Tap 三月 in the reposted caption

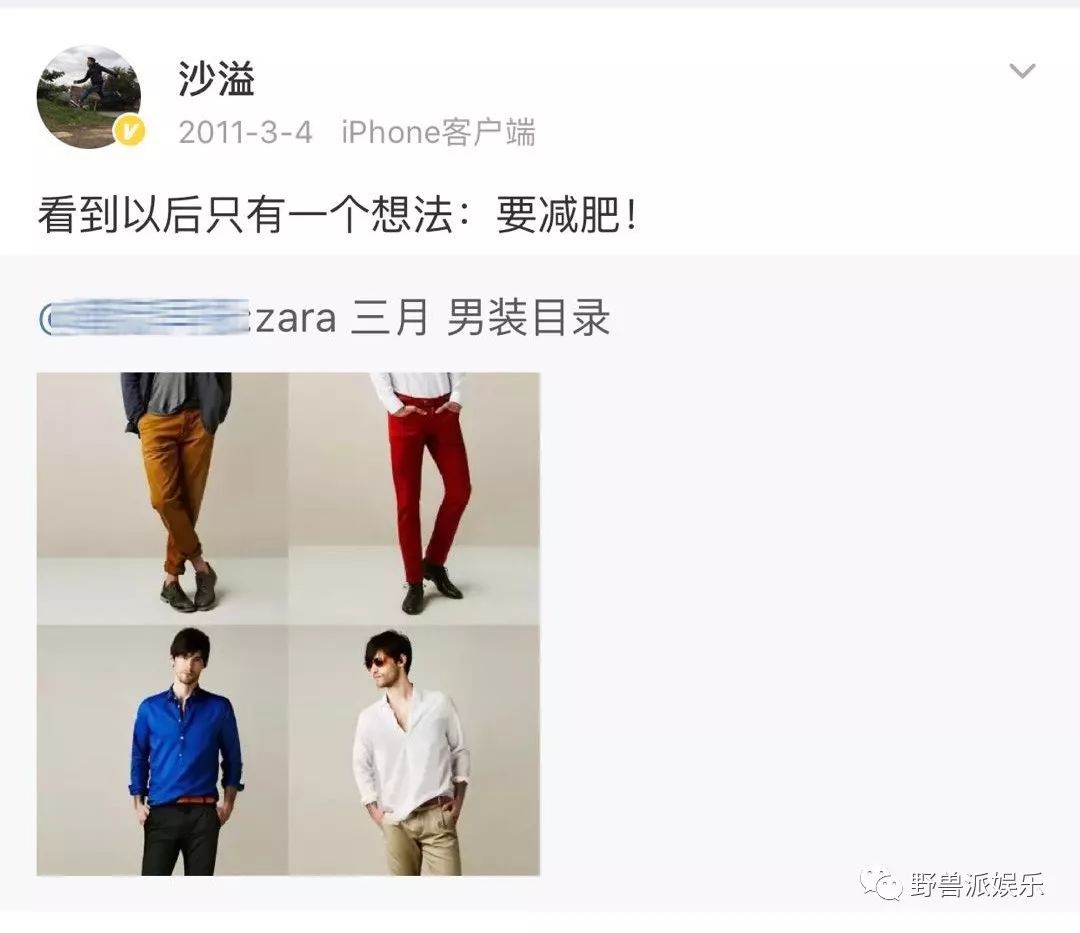click(389, 318)
